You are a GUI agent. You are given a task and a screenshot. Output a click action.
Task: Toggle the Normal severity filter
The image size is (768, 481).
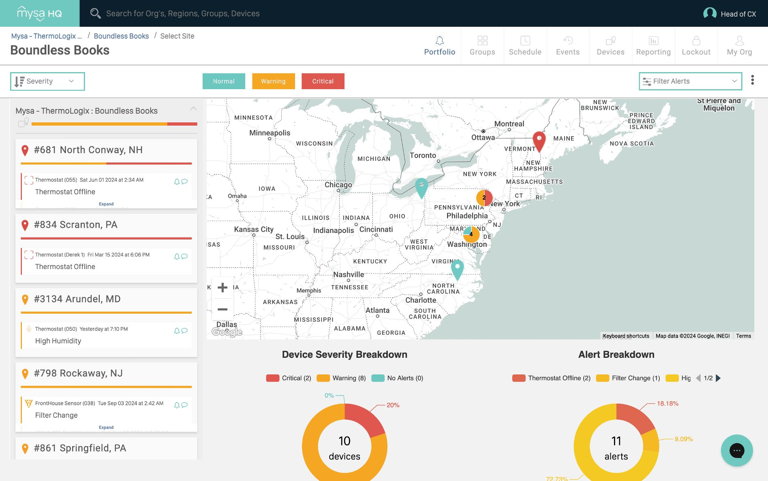tap(224, 81)
